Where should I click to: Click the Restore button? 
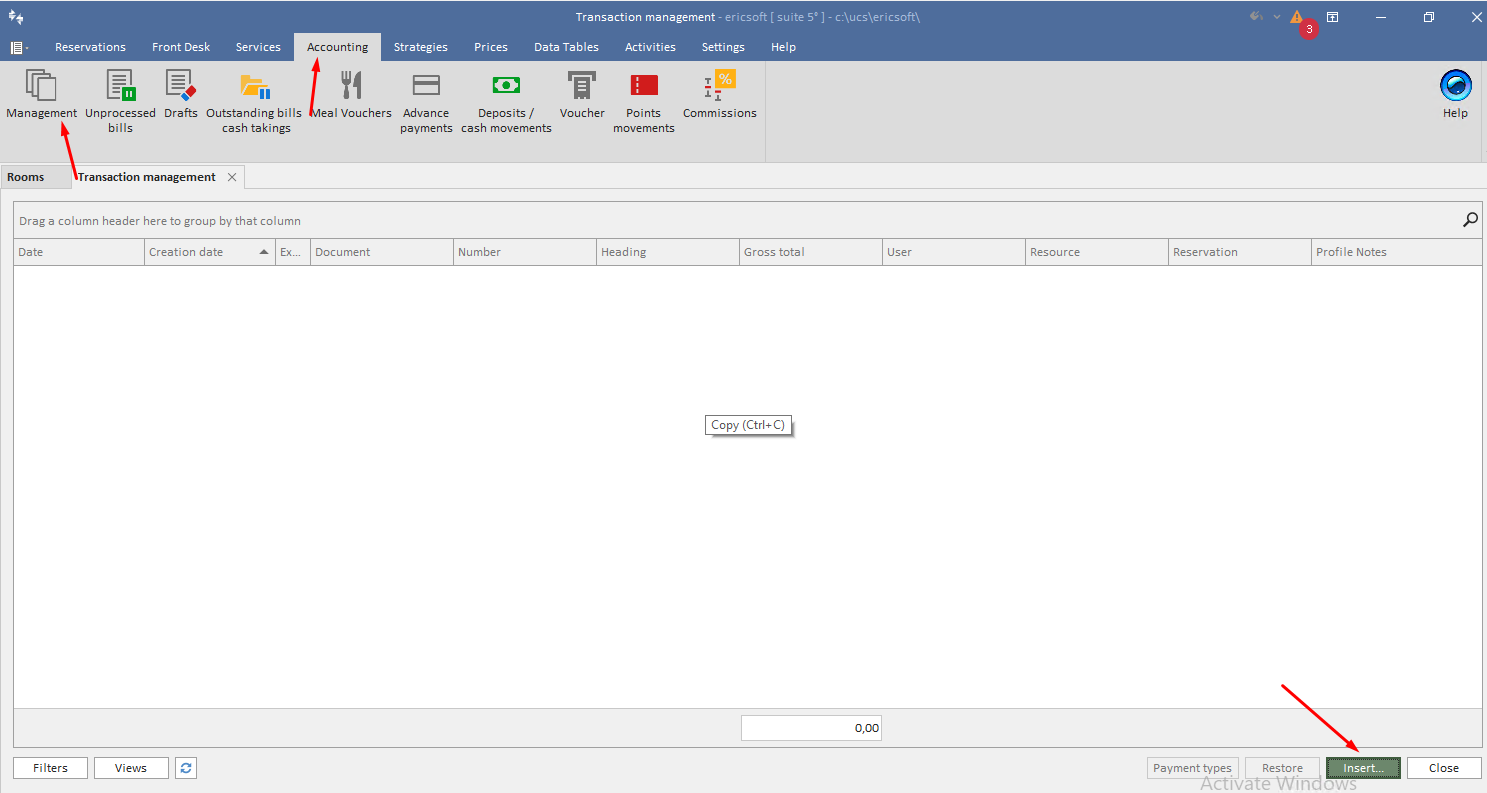1282,768
